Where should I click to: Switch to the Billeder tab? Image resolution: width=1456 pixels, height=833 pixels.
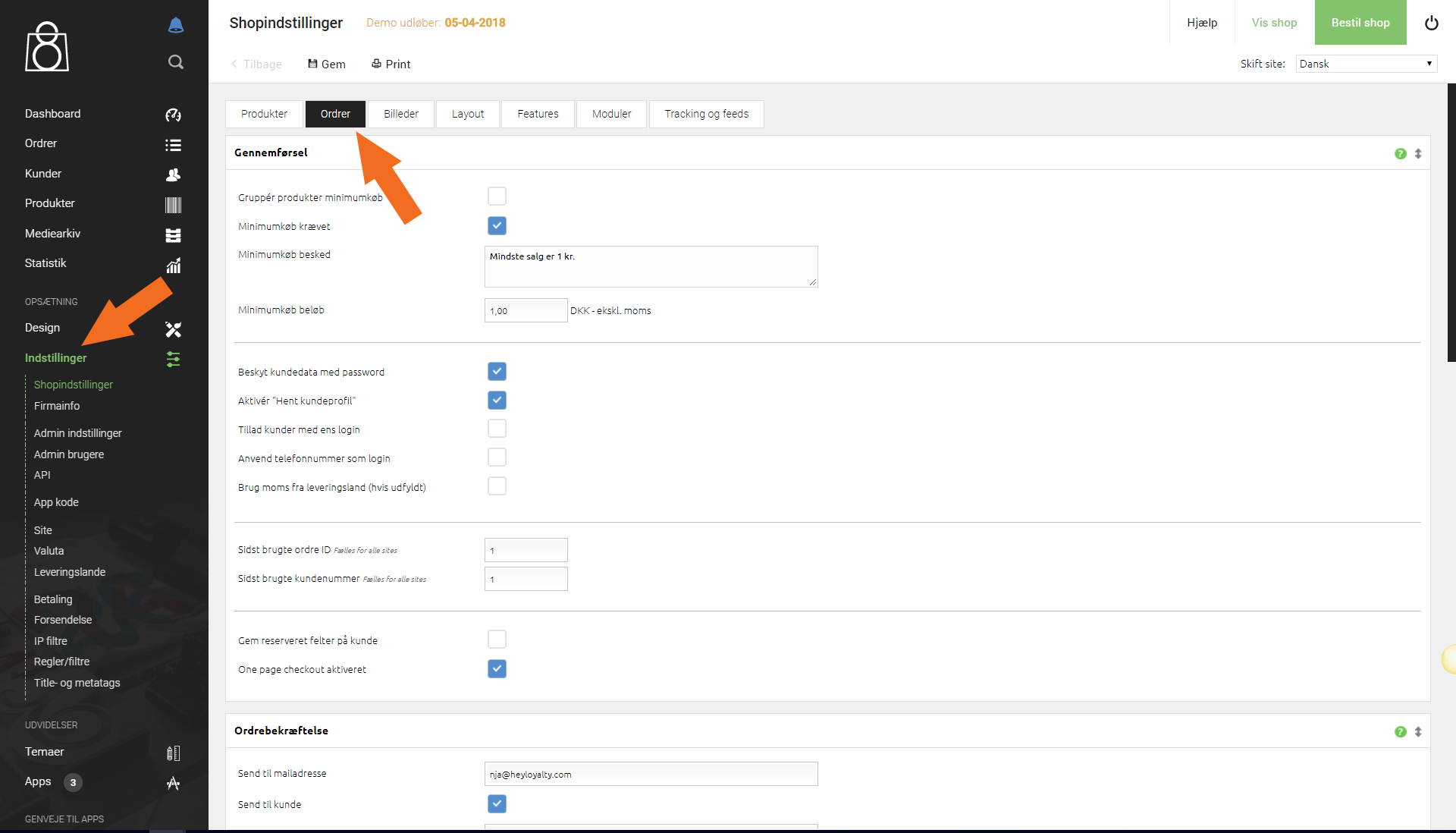click(401, 114)
